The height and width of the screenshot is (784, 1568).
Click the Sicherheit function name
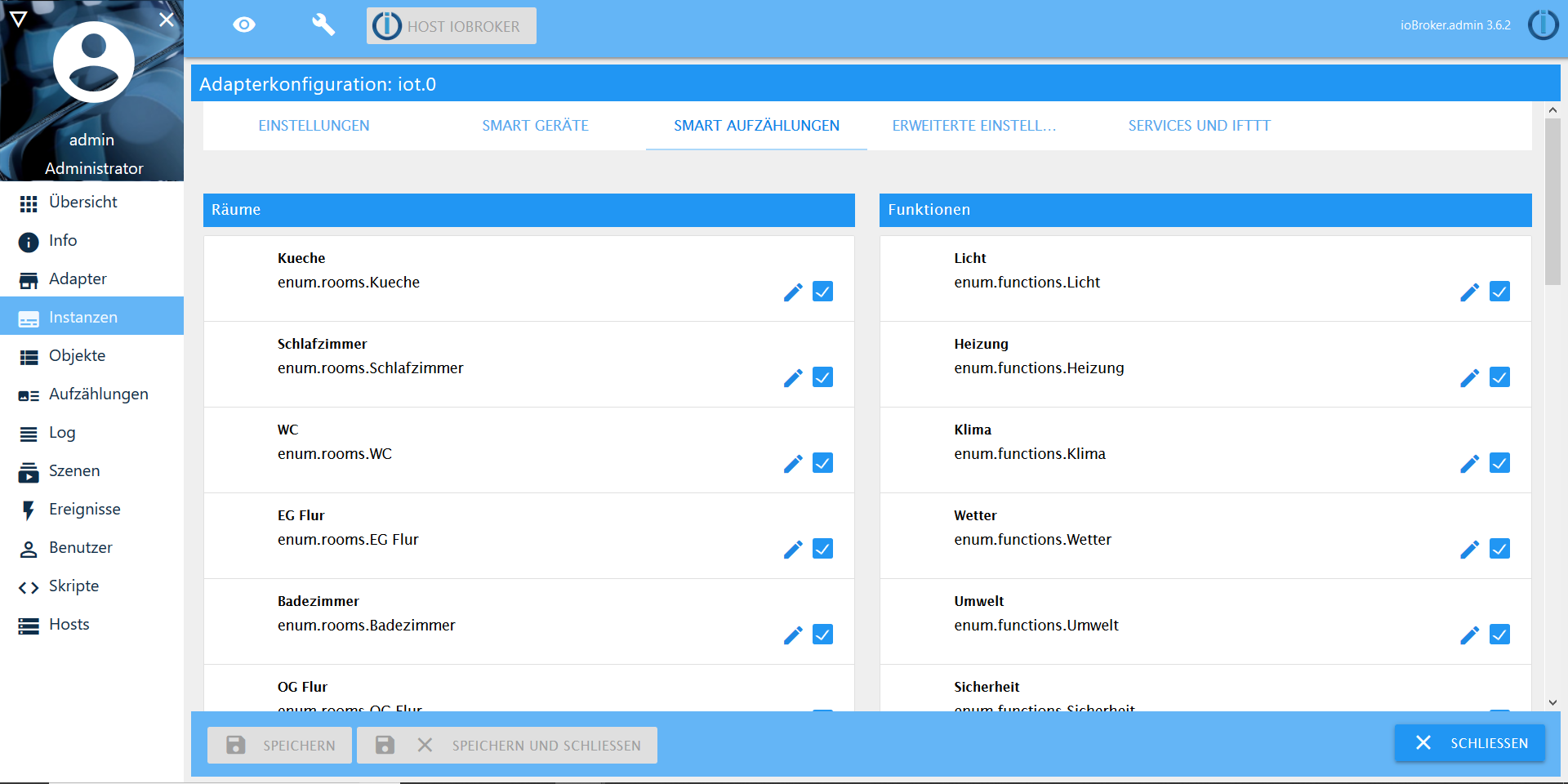[987, 687]
